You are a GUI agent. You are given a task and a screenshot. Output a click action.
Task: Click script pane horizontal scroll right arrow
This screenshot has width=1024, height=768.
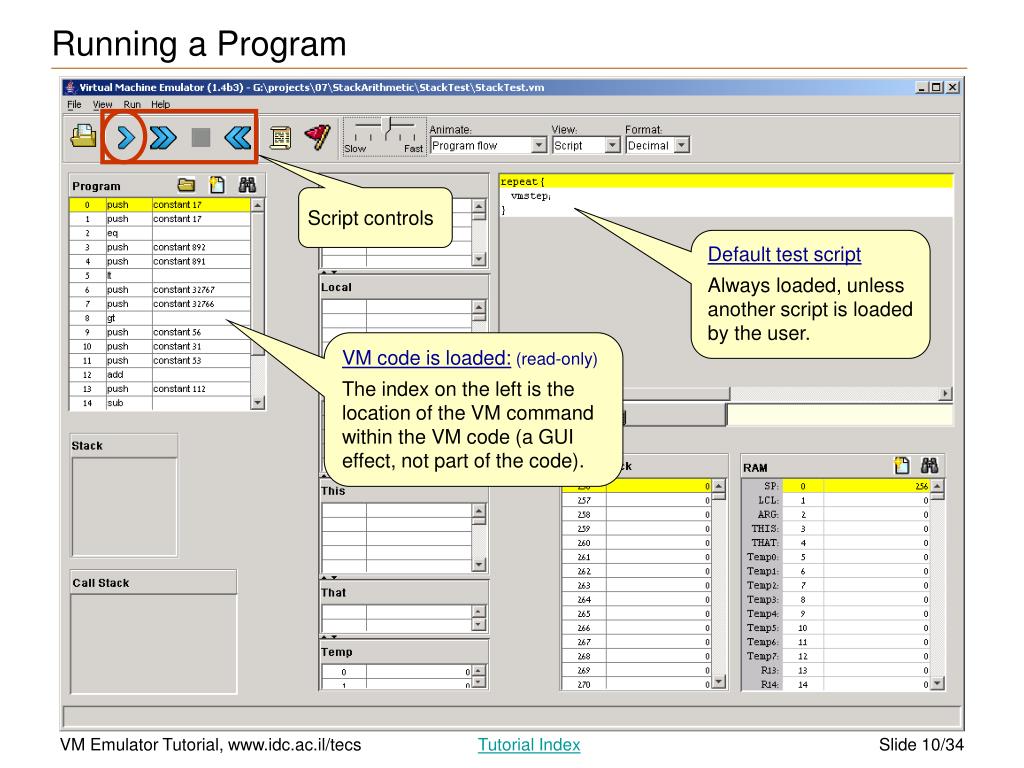(946, 394)
